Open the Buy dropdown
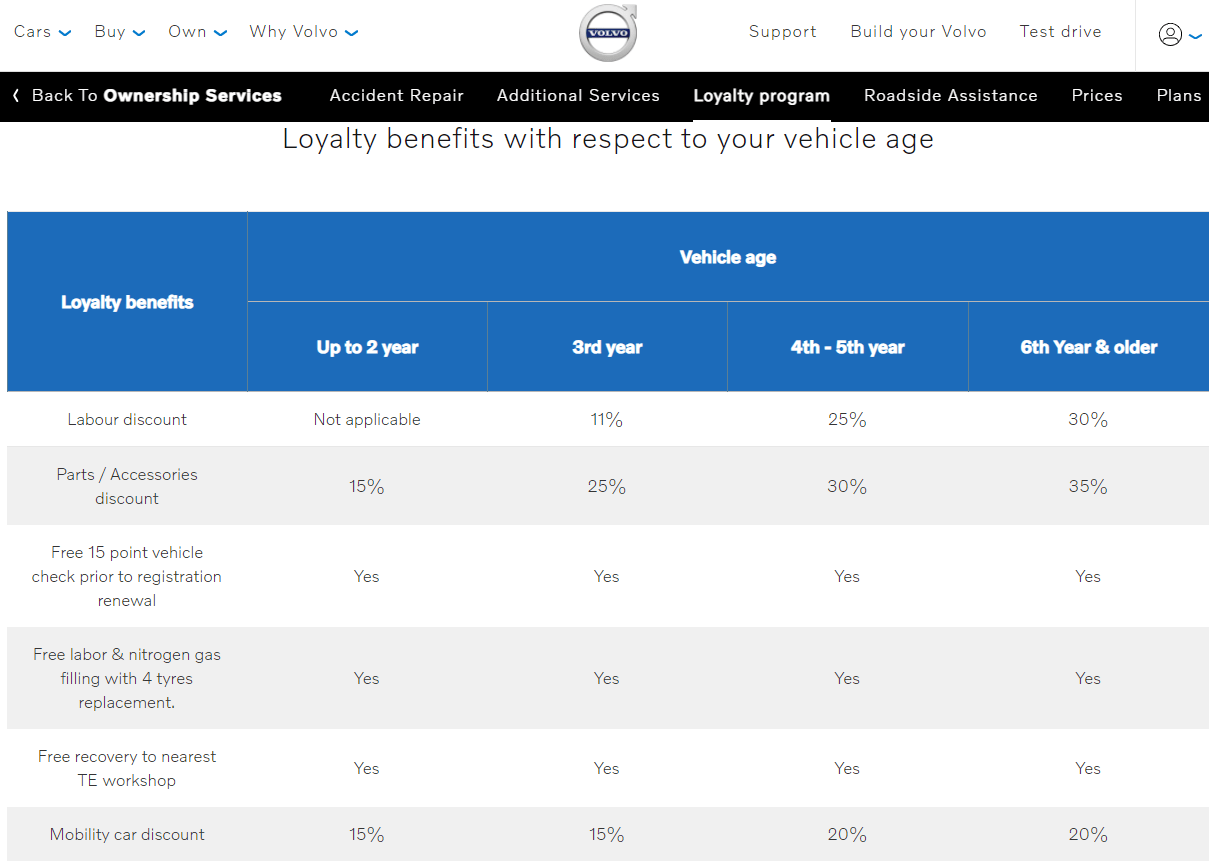This screenshot has width=1209, height=863. pos(119,32)
